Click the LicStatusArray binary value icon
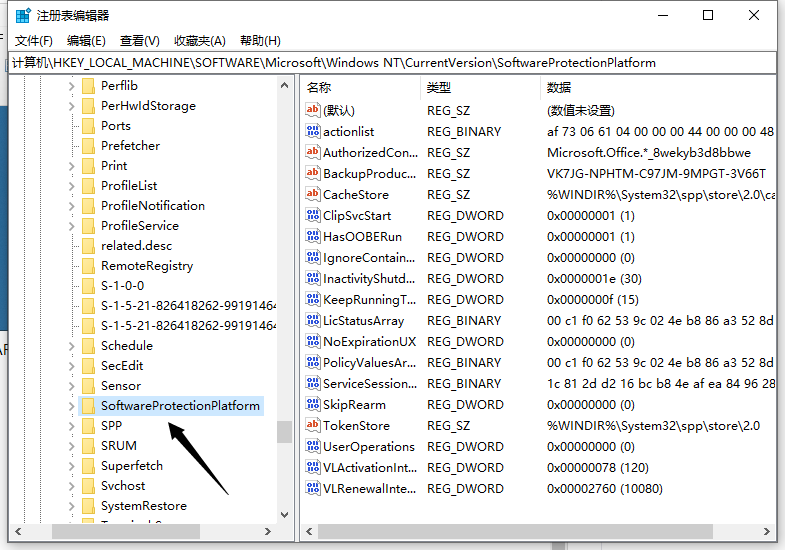 313,320
